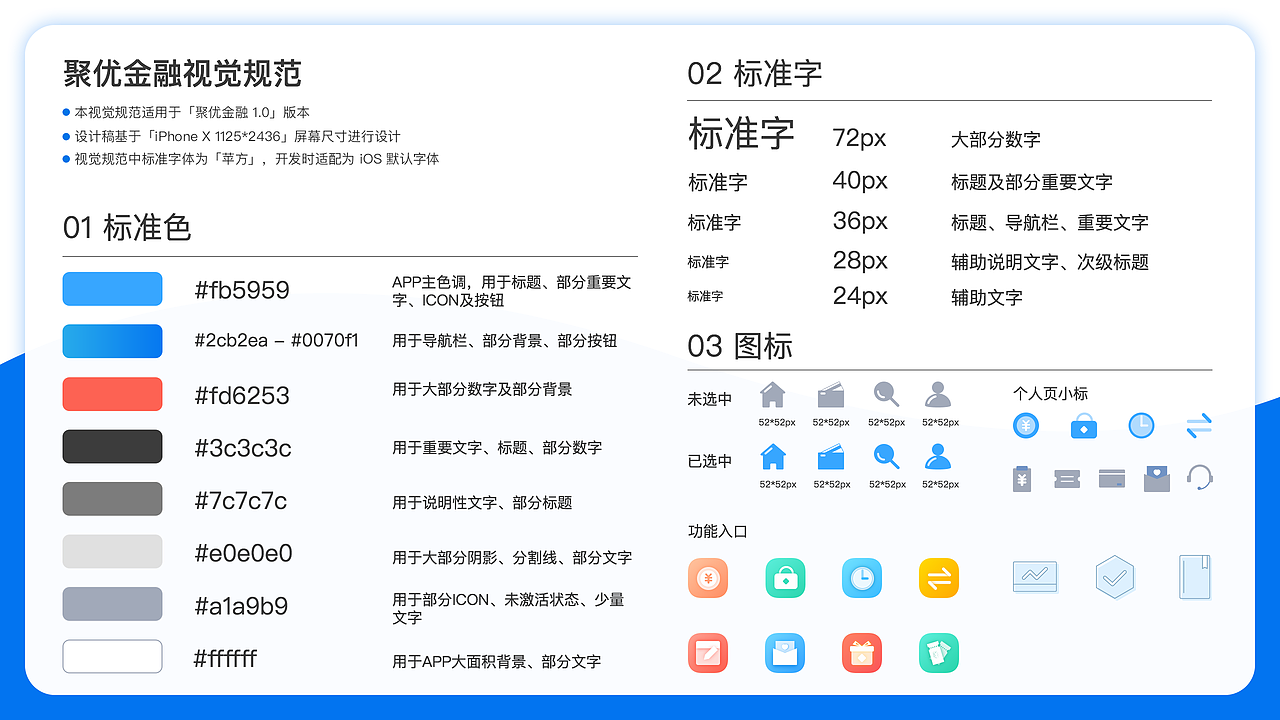Click the gray customer service headset icon
Viewport: 1280px width, 720px height.
click(1200, 477)
